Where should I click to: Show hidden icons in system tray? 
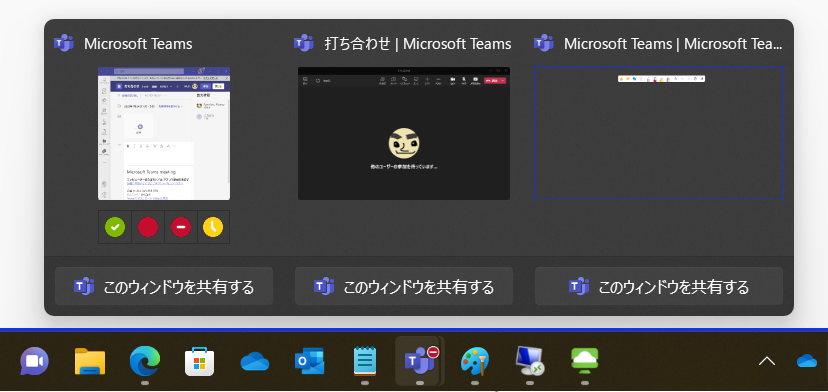(x=767, y=361)
